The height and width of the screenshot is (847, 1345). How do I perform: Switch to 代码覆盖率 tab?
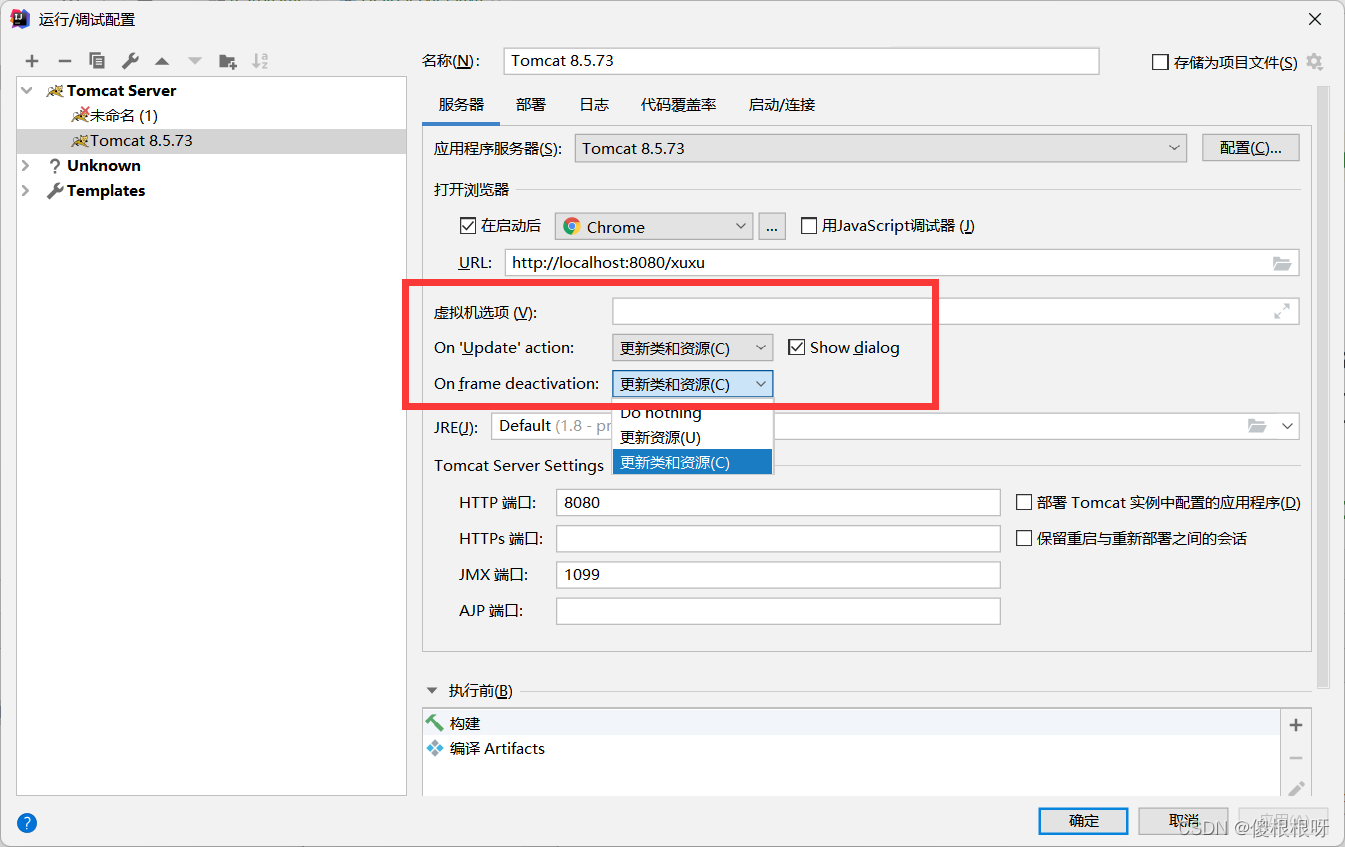tap(679, 104)
